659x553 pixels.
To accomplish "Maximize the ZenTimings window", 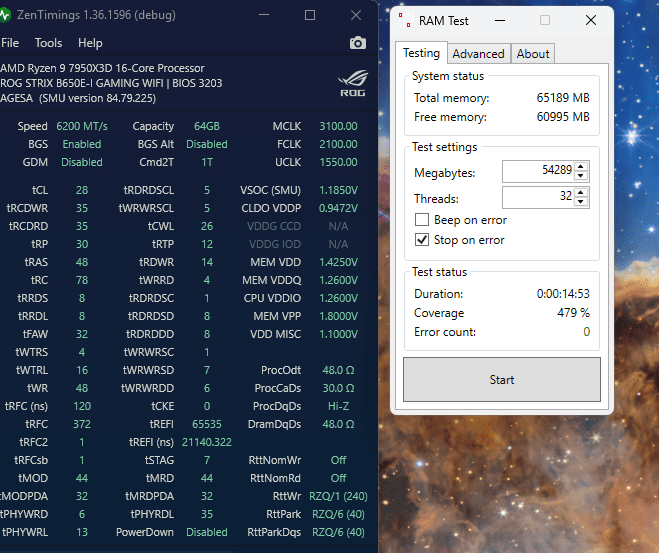I will click(310, 15).
